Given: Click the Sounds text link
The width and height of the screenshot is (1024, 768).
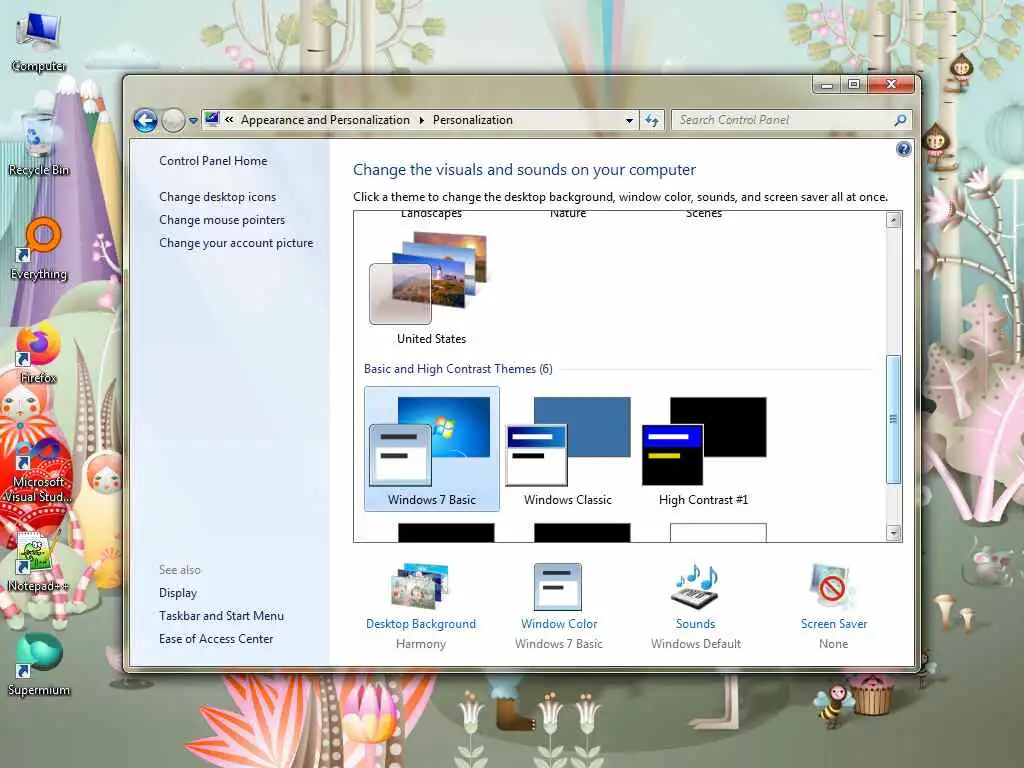Looking at the screenshot, I should pos(696,624).
